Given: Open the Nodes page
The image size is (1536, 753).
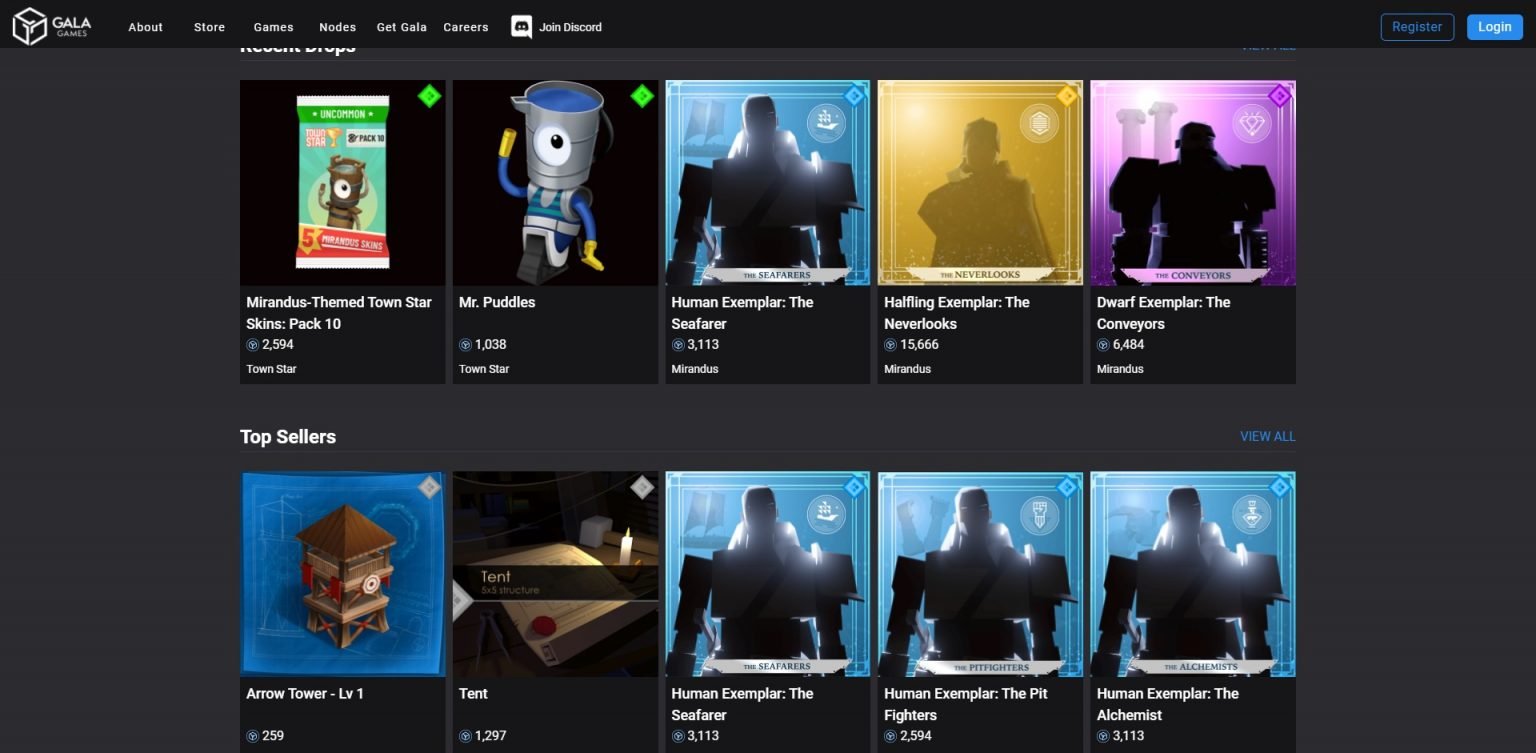Looking at the screenshot, I should click(x=337, y=27).
